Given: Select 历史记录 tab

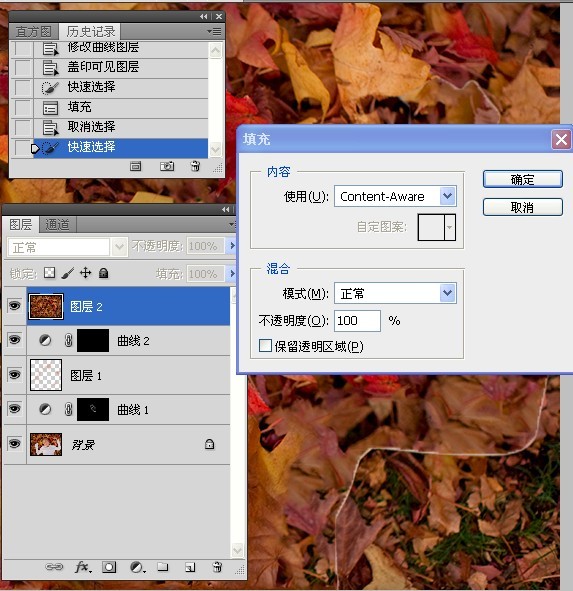Looking at the screenshot, I should 91,32.
